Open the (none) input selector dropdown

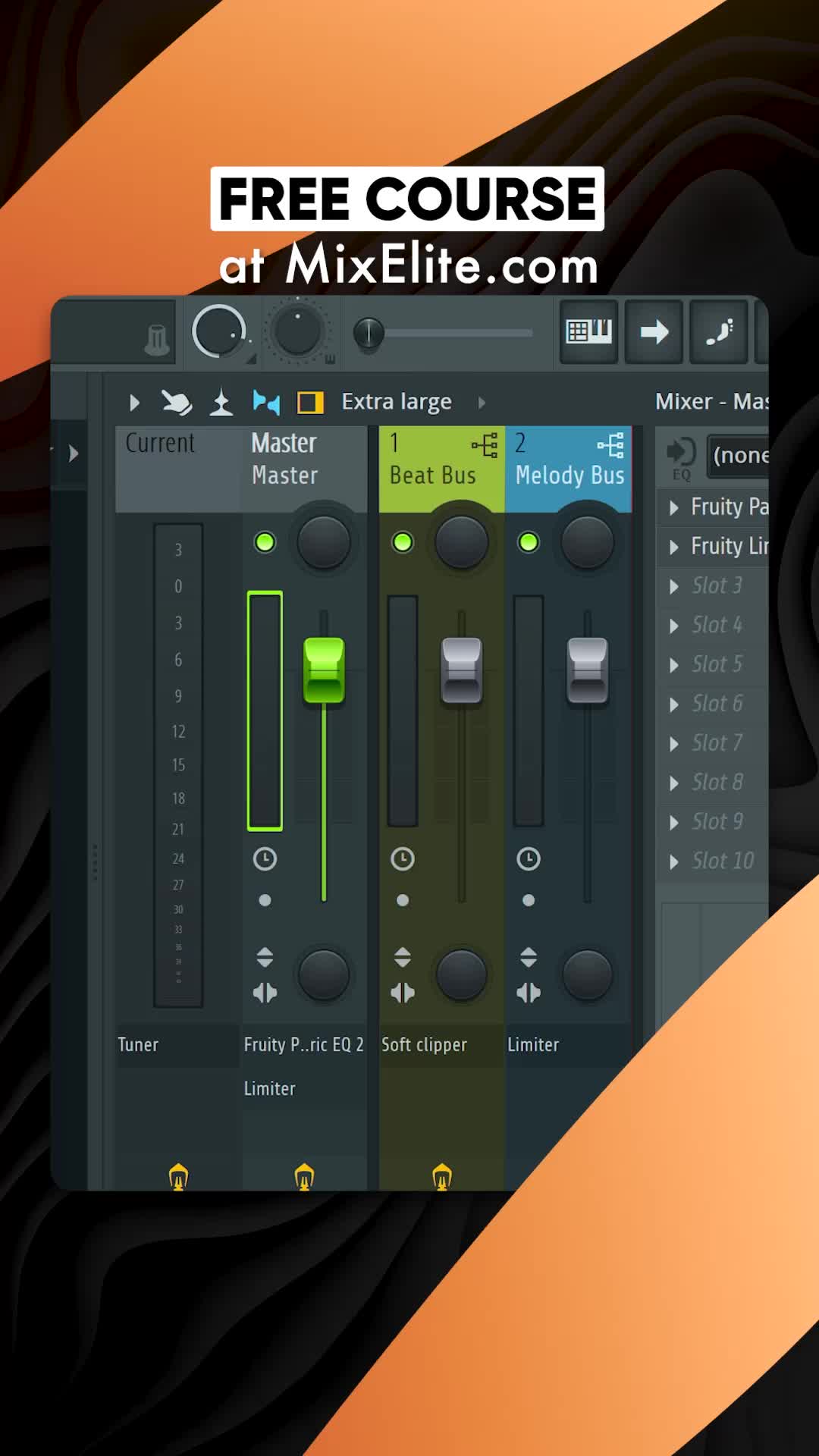point(738,456)
